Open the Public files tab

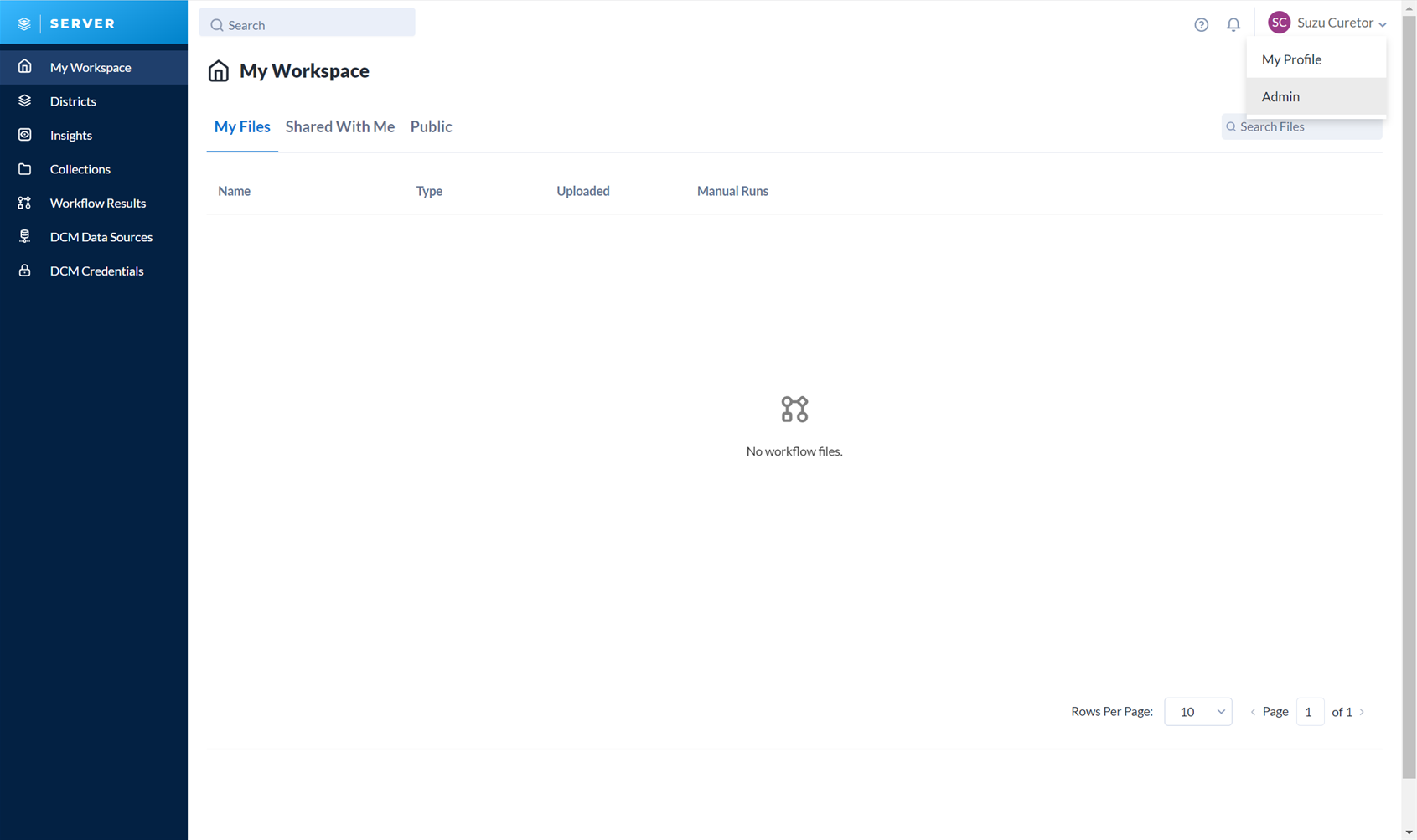click(431, 126)
